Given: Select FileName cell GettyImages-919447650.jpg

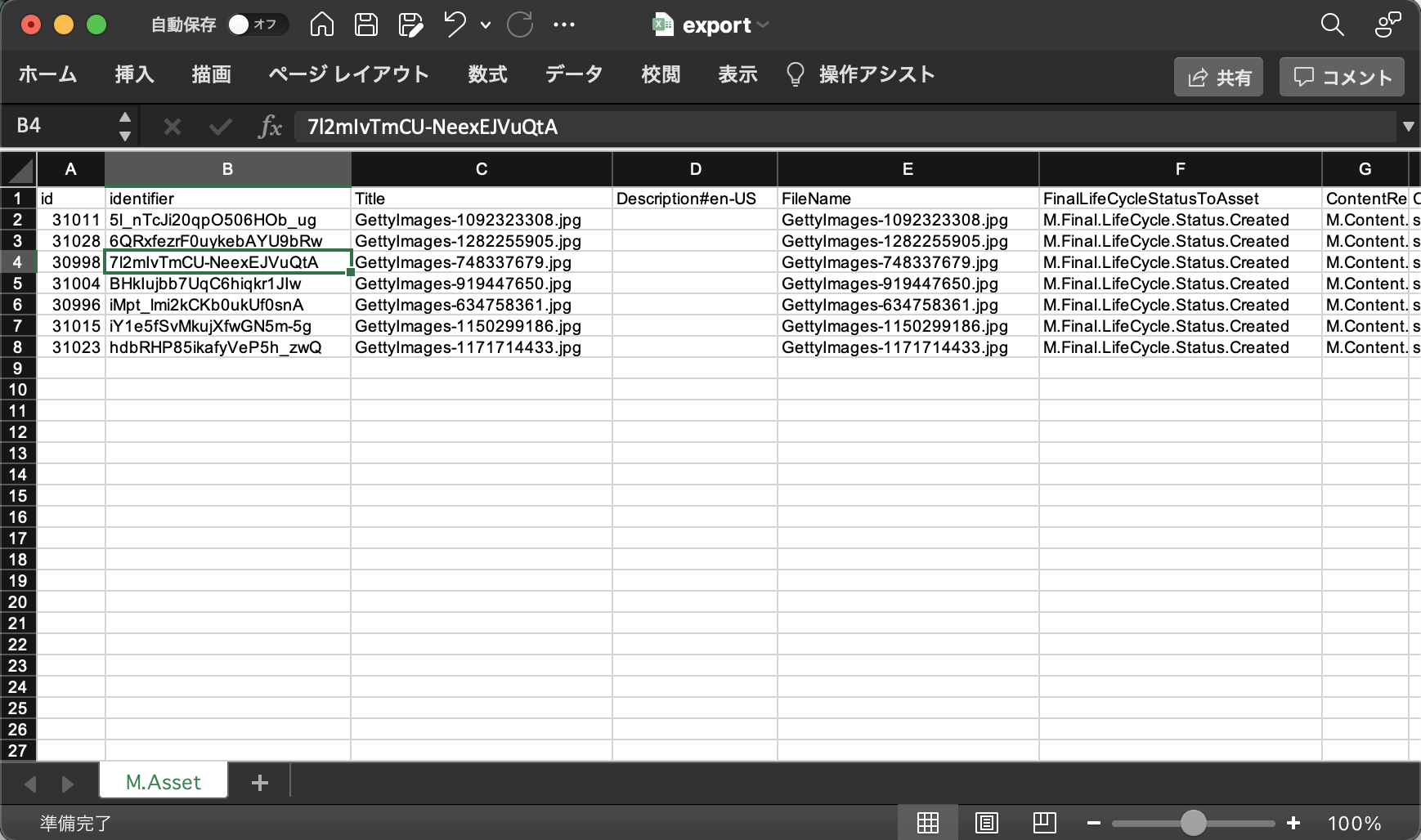Looking at the screenshot, I should click(x=908, y=284).
